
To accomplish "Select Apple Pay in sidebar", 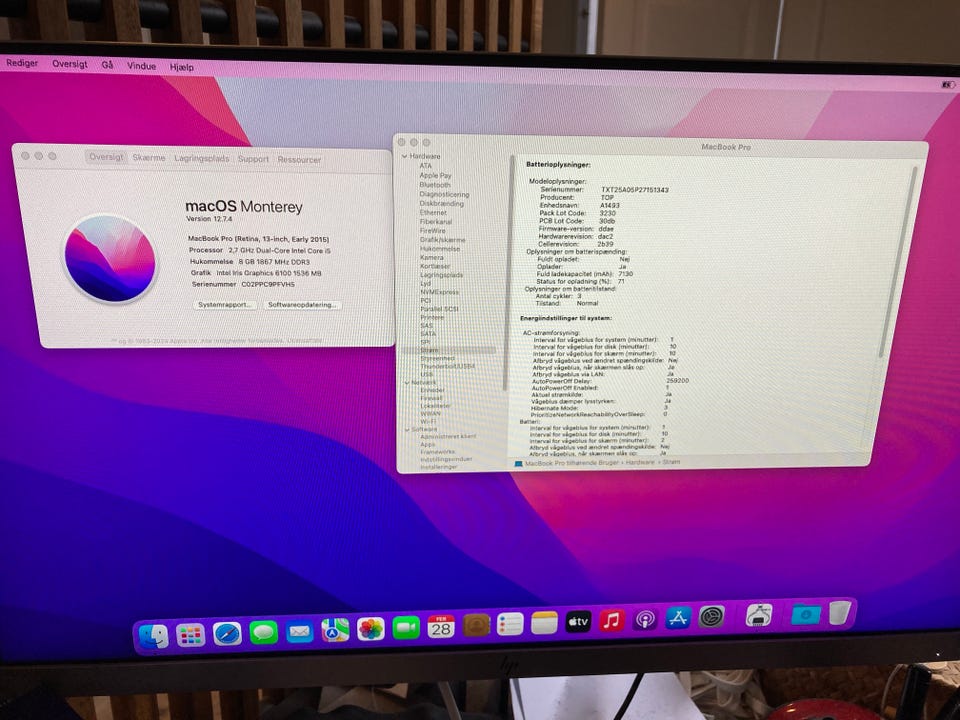I will click(435, 175).
